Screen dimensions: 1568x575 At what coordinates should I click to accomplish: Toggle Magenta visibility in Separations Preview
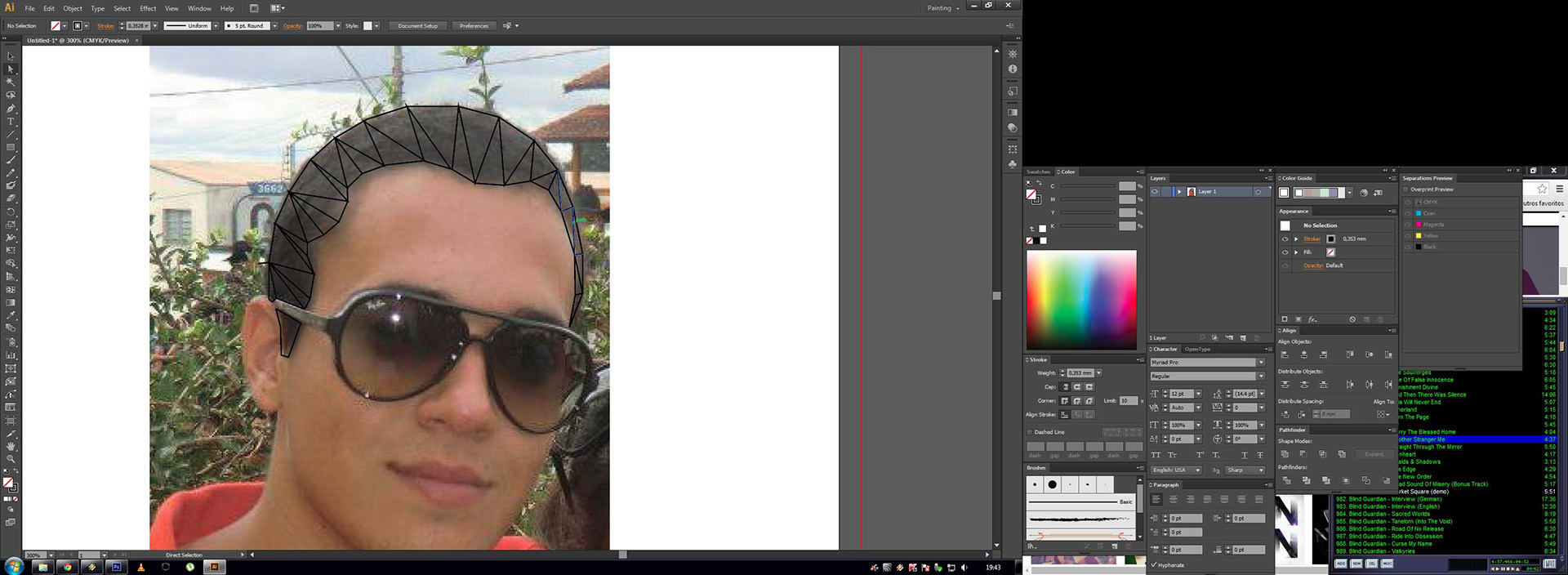coord(1408,225)
